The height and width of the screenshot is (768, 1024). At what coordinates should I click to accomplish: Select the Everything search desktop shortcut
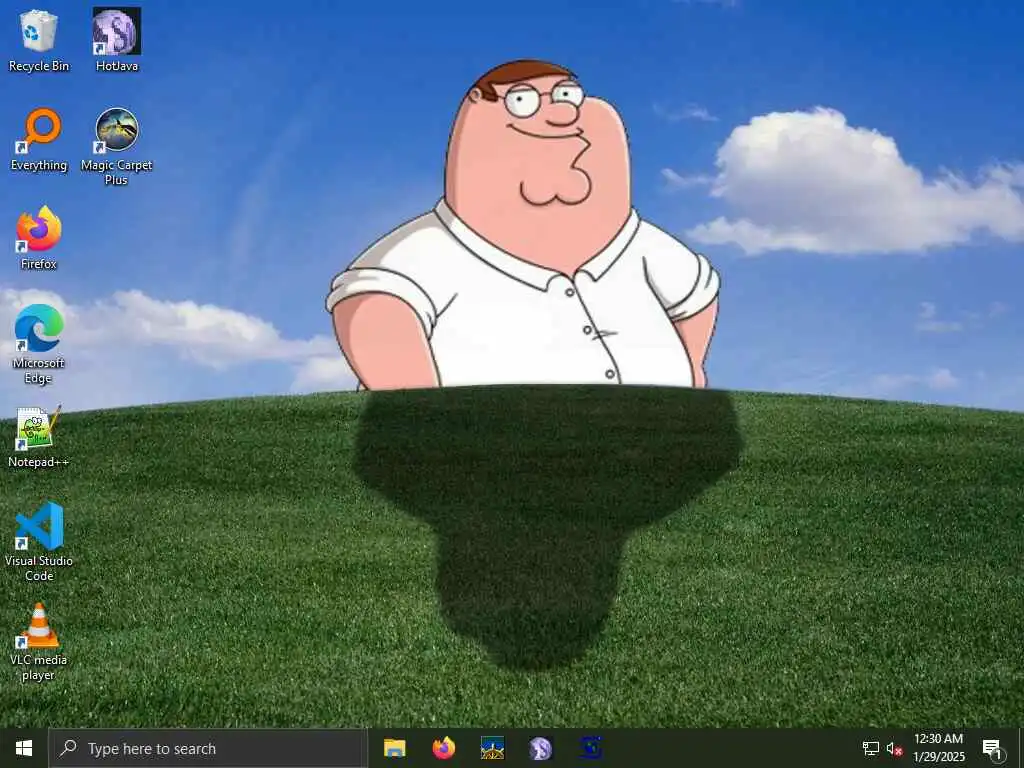(39, 140)
